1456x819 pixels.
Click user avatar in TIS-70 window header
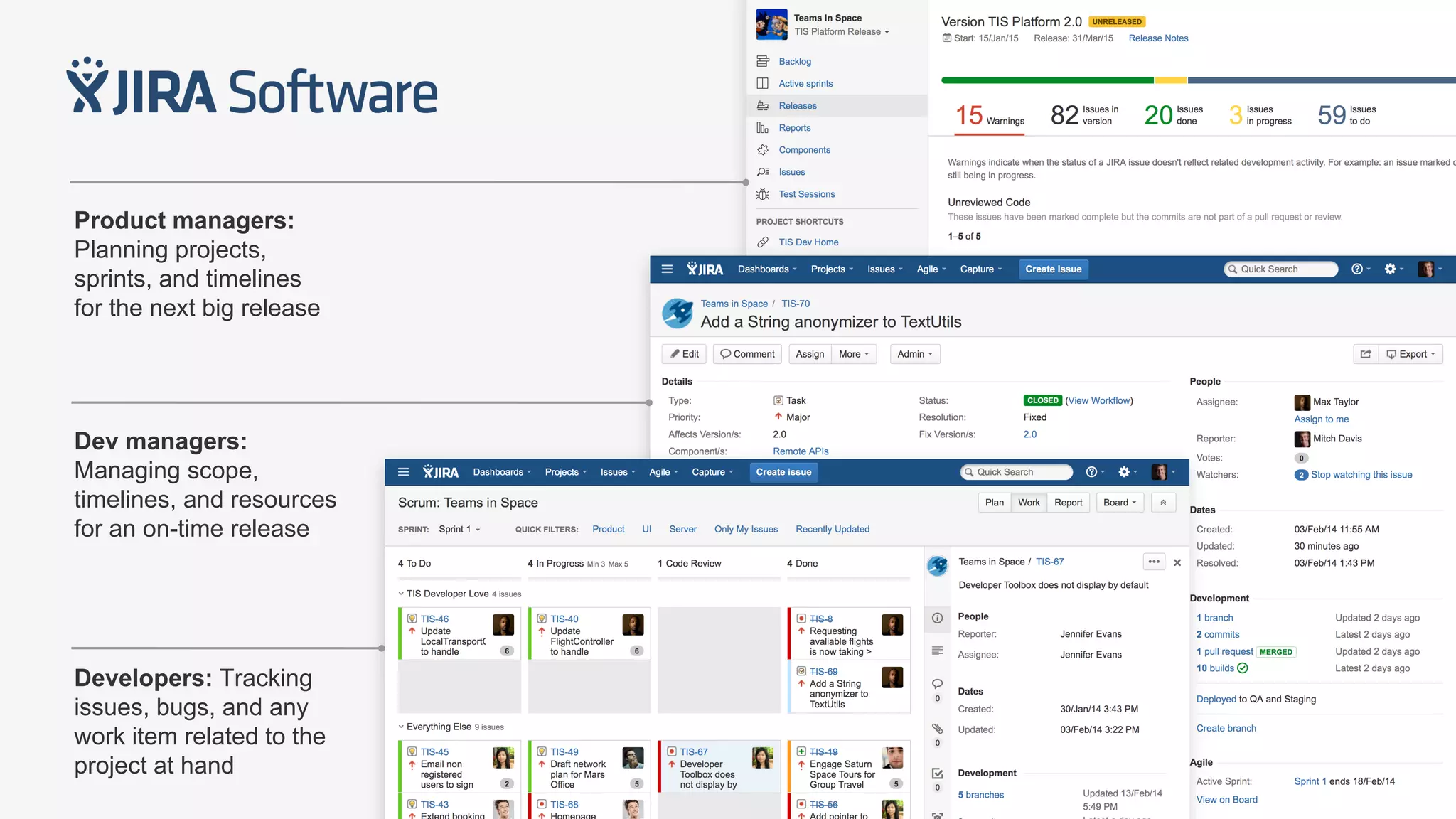click(x=1425, y=269)
